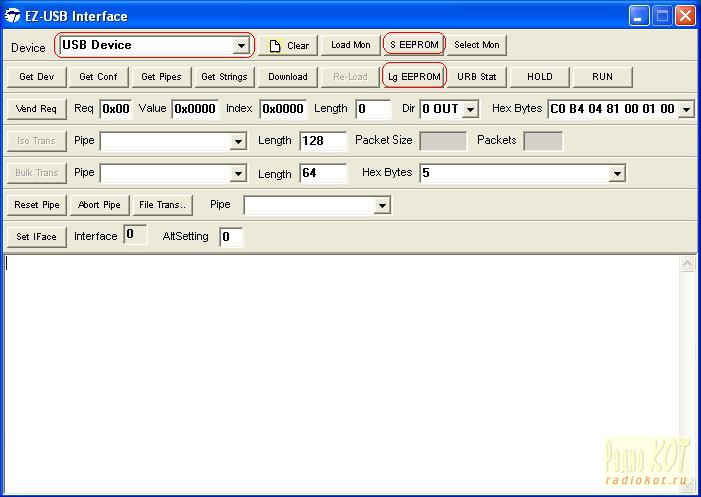Click the Iso Trans Length field showing 128
Viewport: 701px width, 497px height.
pyautogui.click(x=323, y=141)
